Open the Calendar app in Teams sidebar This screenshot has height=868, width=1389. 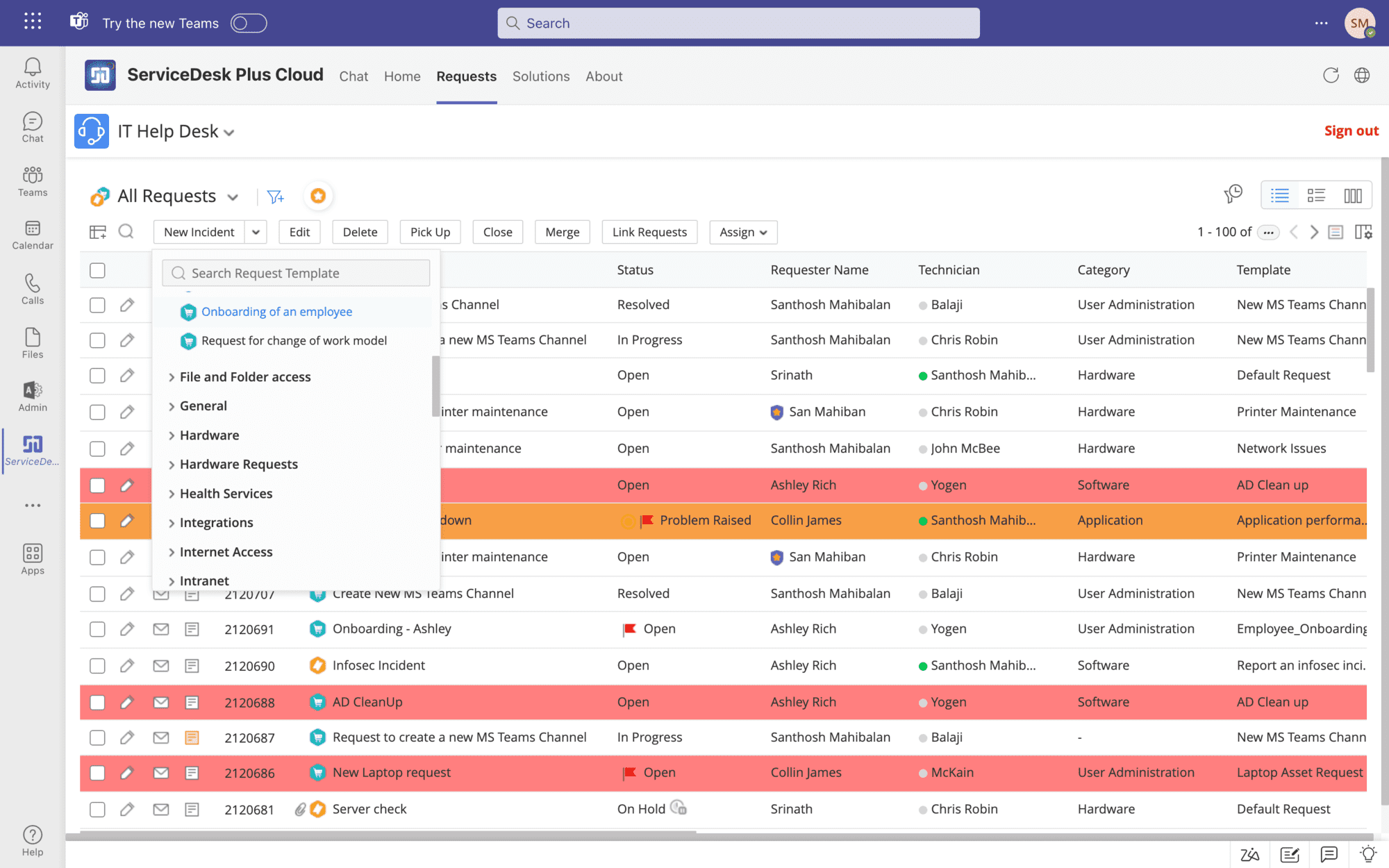point(33,235)
